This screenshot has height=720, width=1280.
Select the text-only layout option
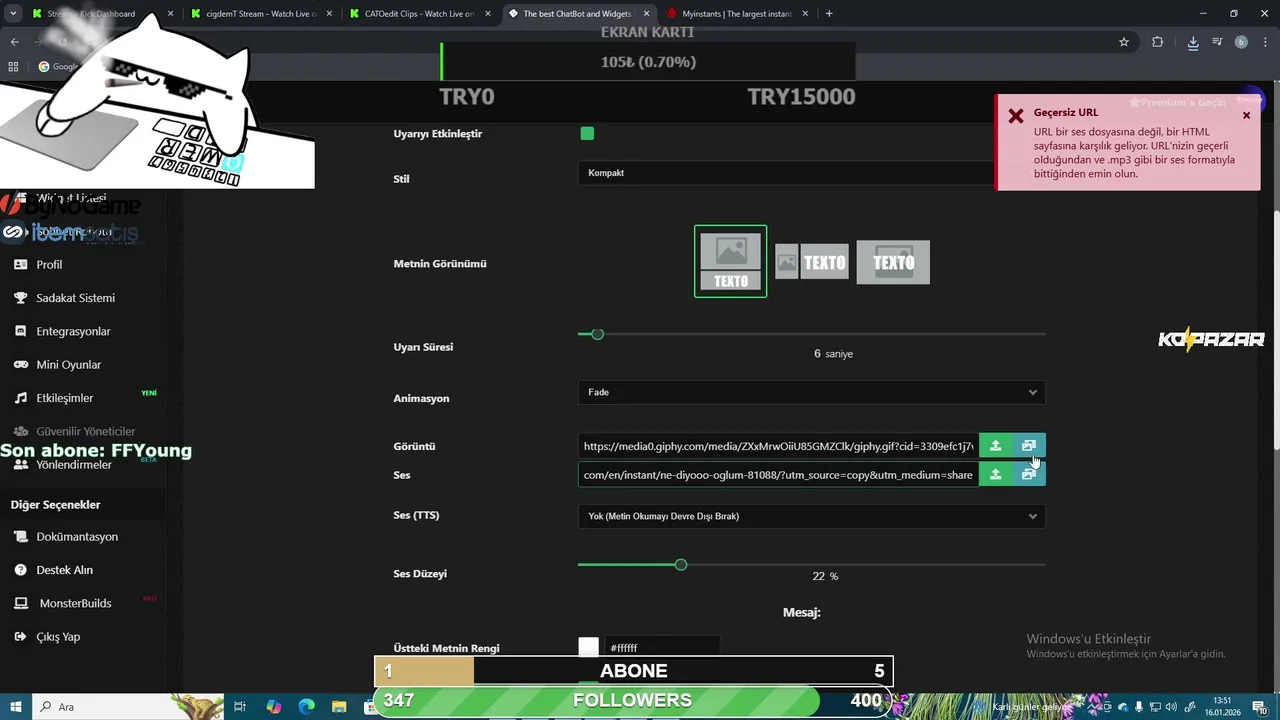[893, 262]
